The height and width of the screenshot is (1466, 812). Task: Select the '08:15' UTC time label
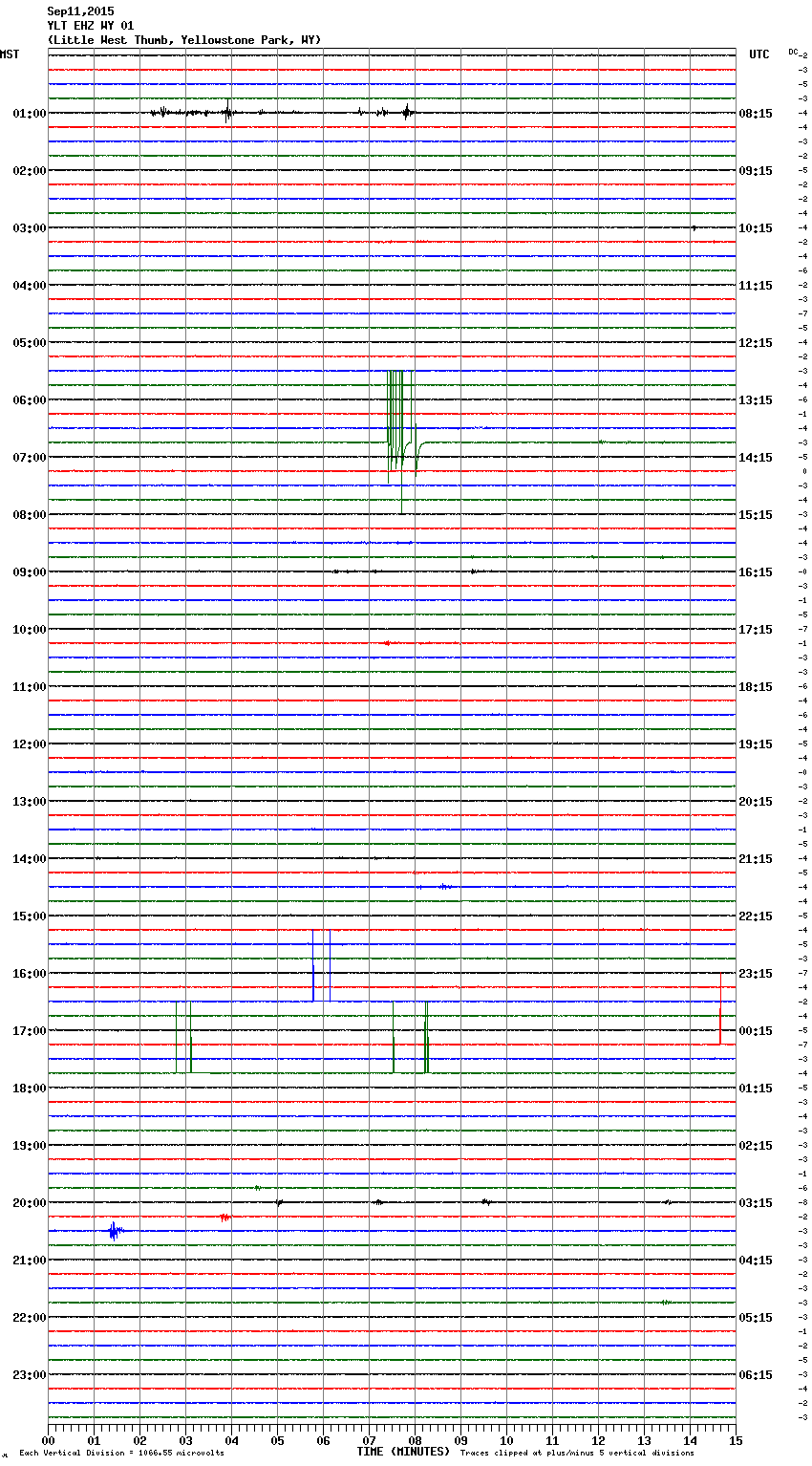pyautogui.click(x=756, y=114)
